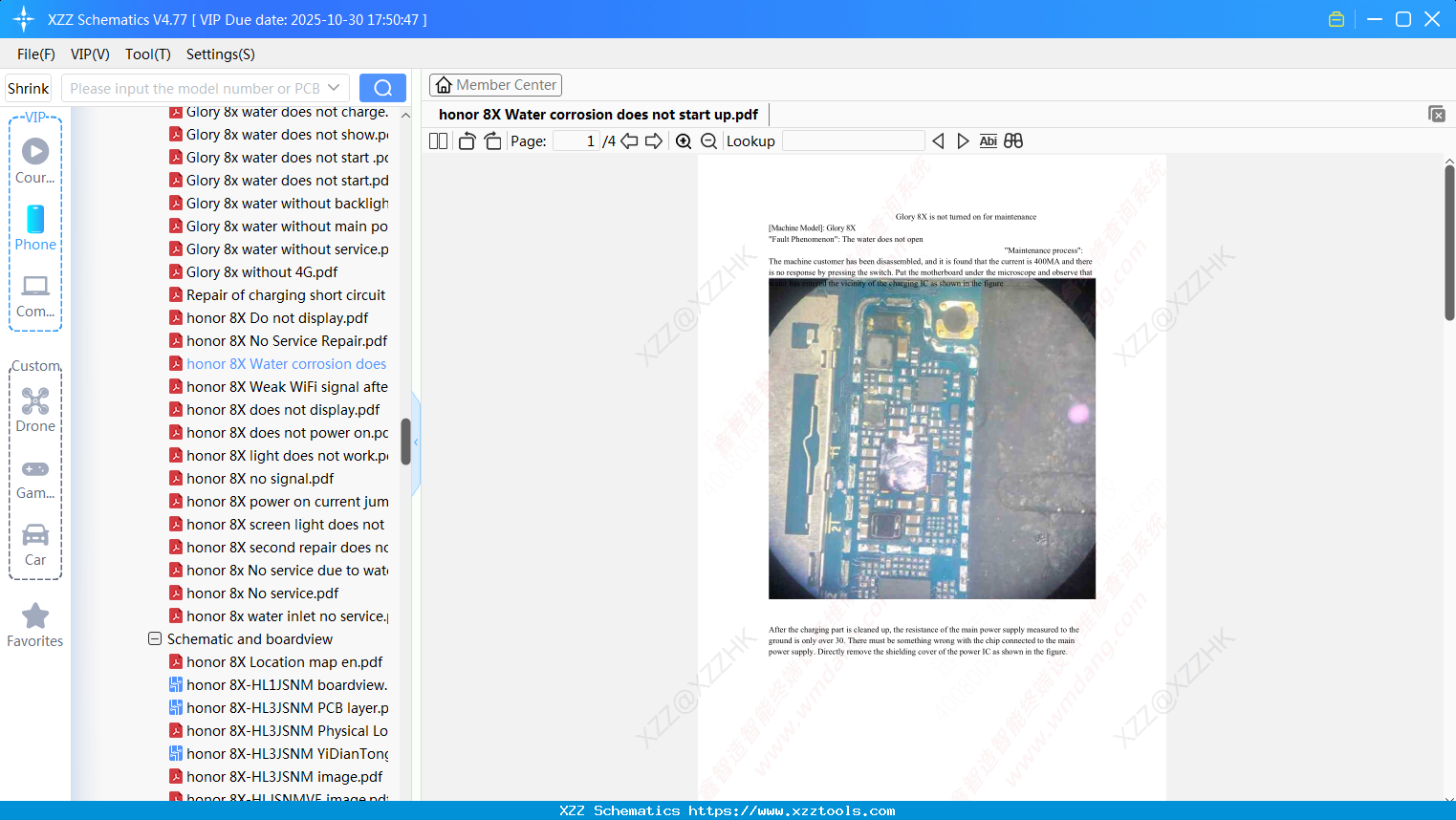Image resolution: width=1456 pixels, height=820 pixels.
Task: Rotate the PDF page counterclockwise
Action: point(467,141)
